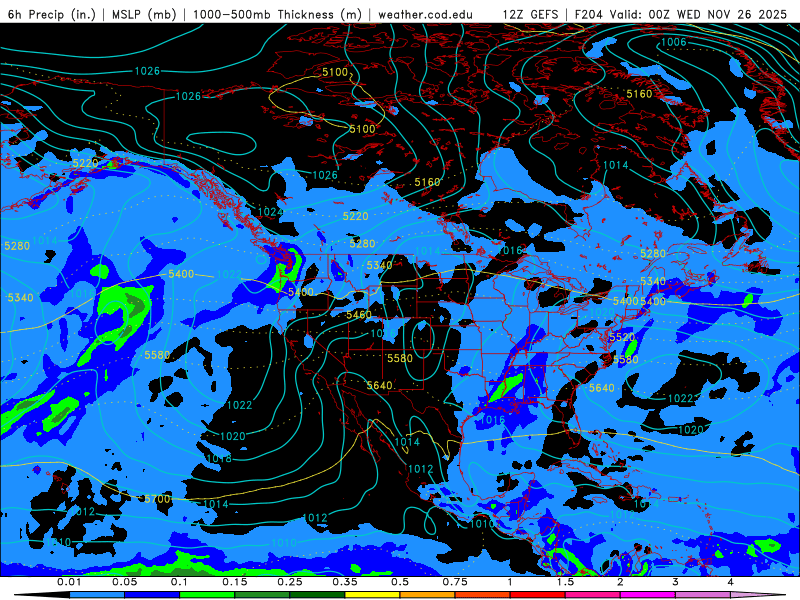Viewport: 800px width, 600px height.
Task: Select the red 1 inch legend swatch
Action: (538, 595)
